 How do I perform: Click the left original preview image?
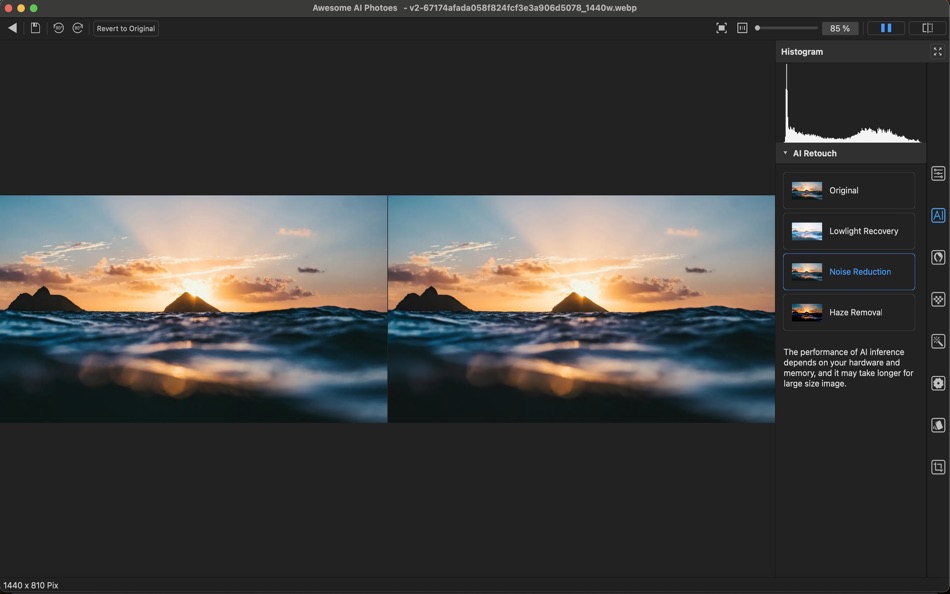tap(193, 309)
